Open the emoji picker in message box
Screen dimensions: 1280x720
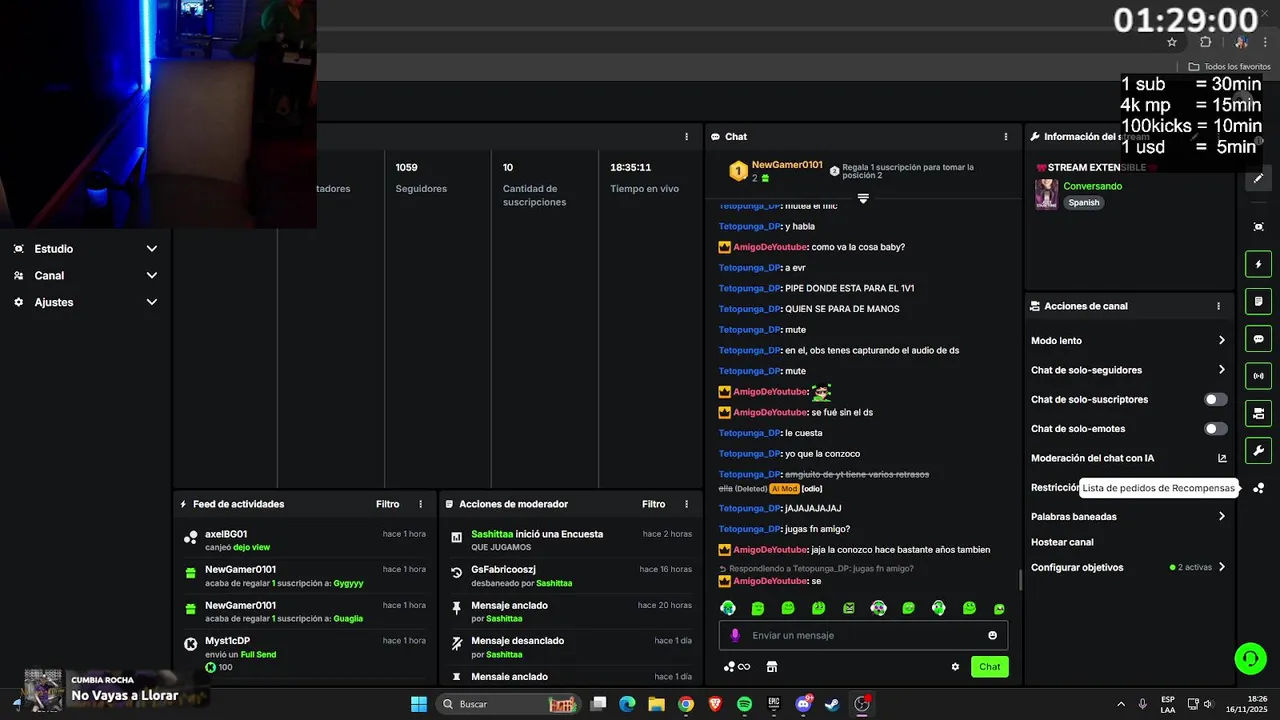tap(992, 635)
